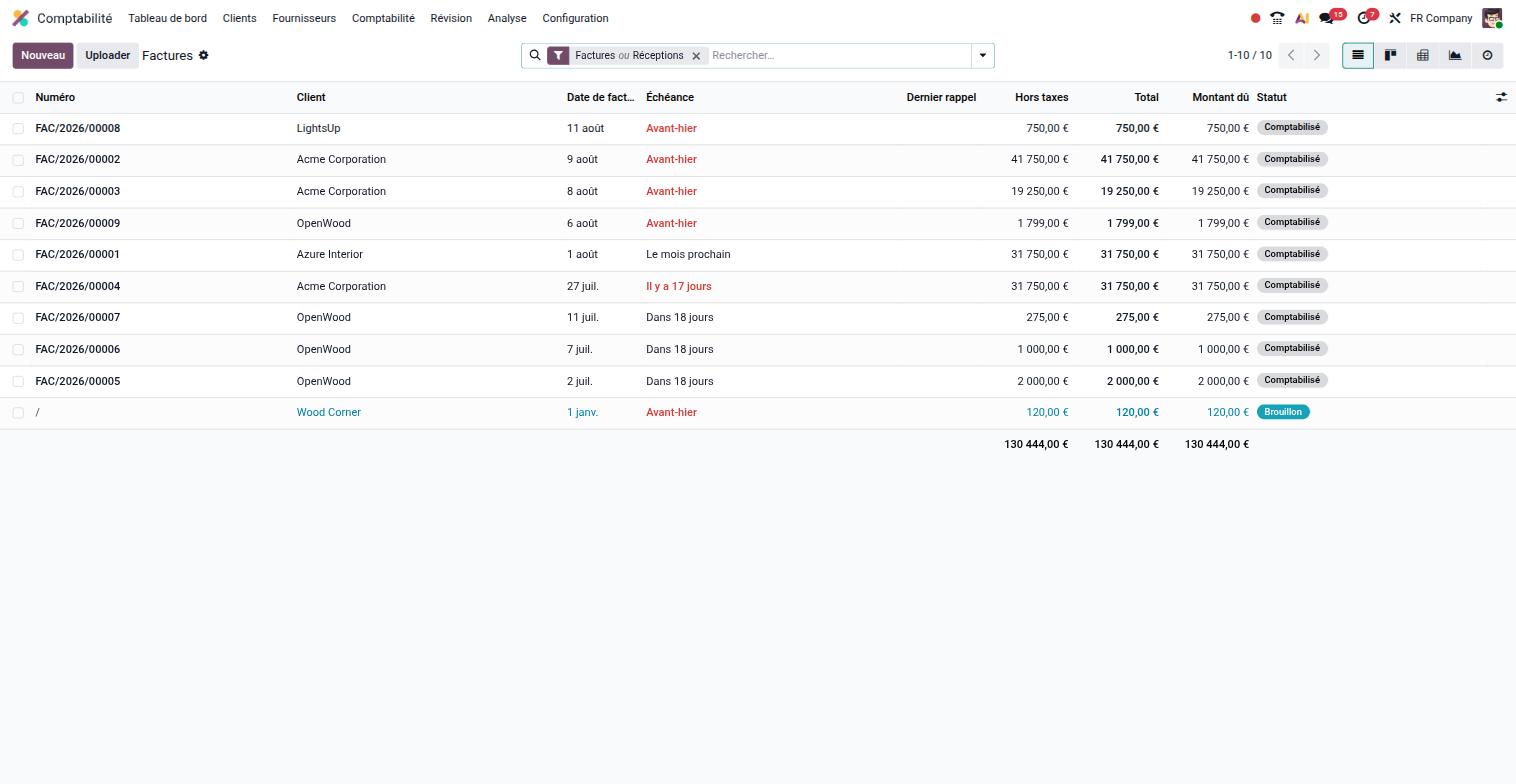This screenshot has height=784, width=1516.
Task: Open the Révision menu
Action: (x=451, y=18)
